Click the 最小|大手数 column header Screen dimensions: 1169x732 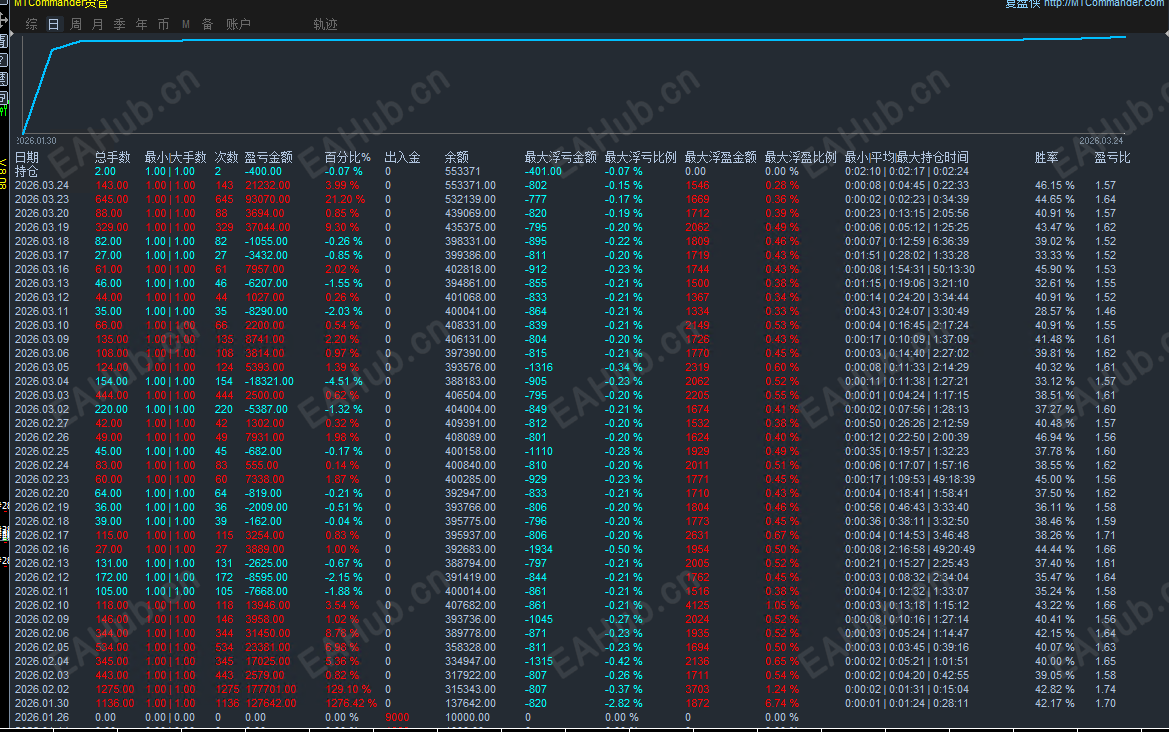pos(175,157)
